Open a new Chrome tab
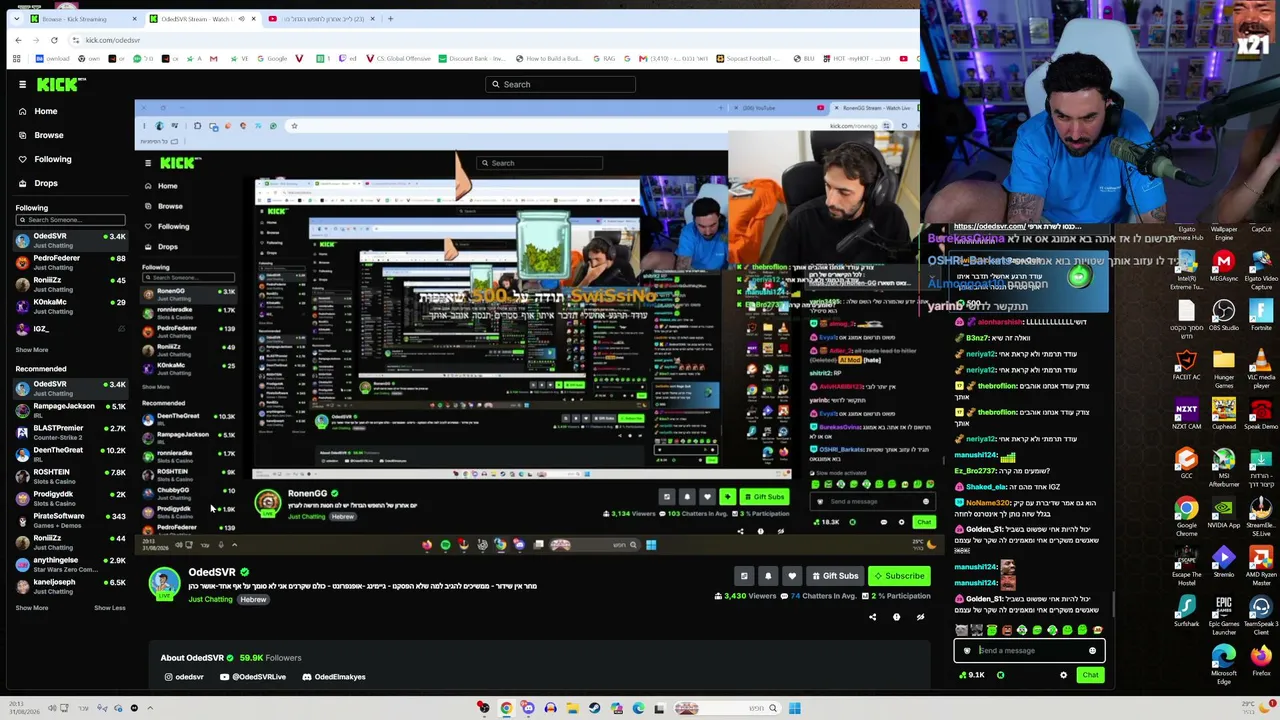 click(390, 19)
